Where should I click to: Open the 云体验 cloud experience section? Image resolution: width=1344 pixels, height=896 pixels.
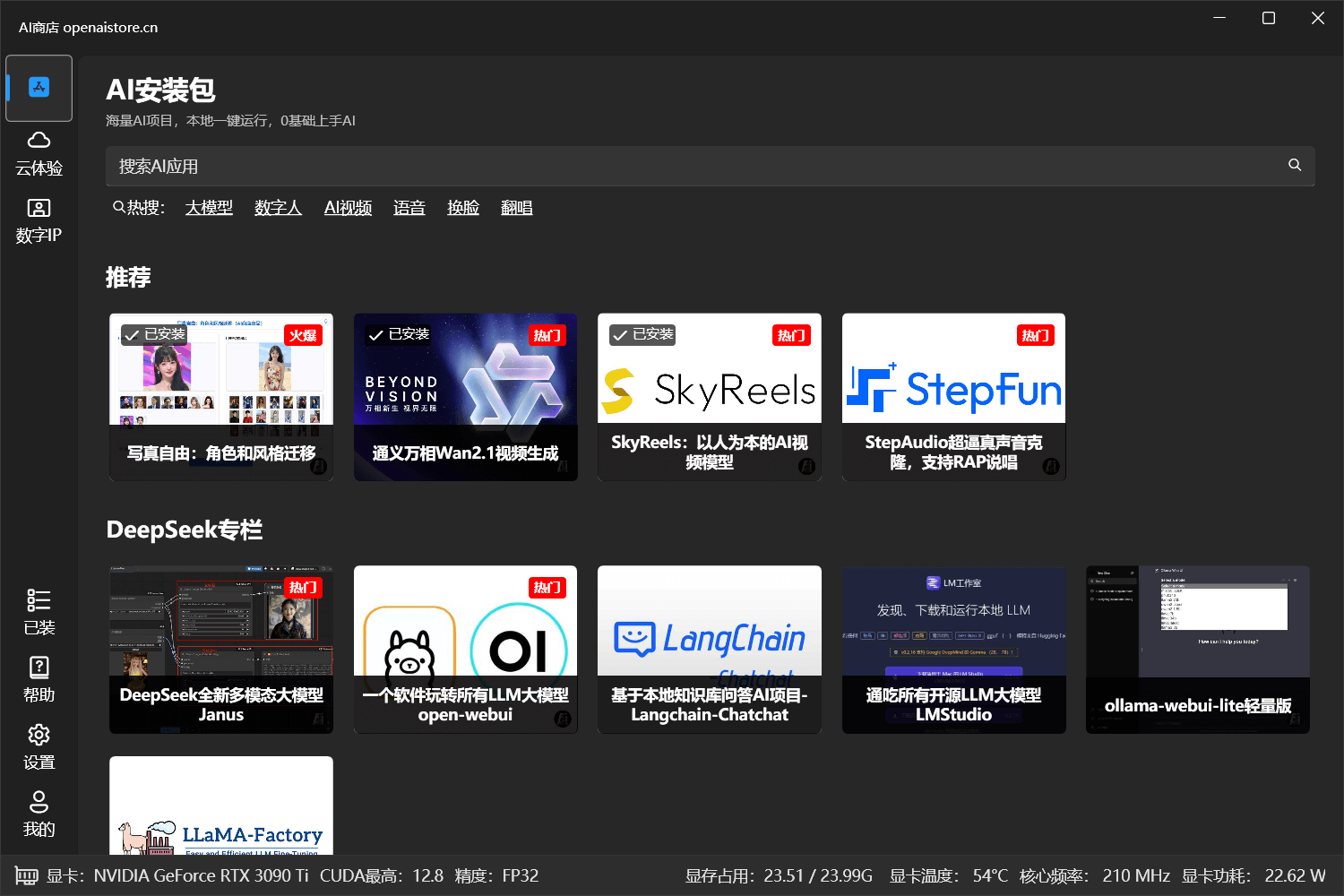click(x=39, y=155)
